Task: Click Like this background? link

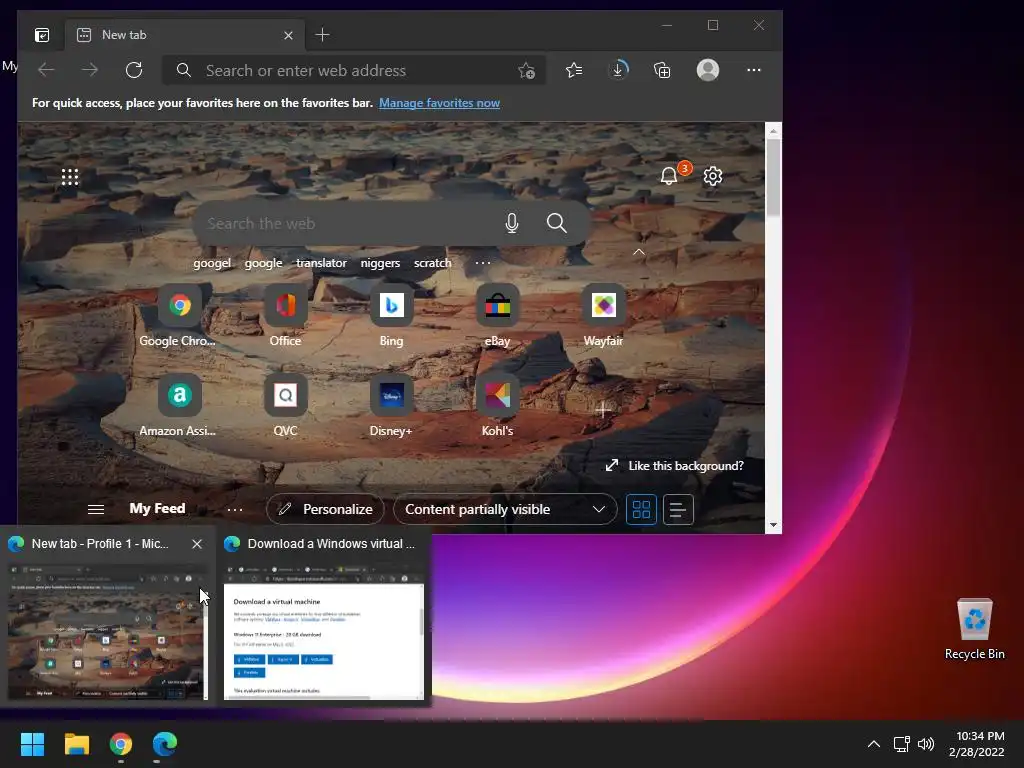Action: [x=675, y=466]
